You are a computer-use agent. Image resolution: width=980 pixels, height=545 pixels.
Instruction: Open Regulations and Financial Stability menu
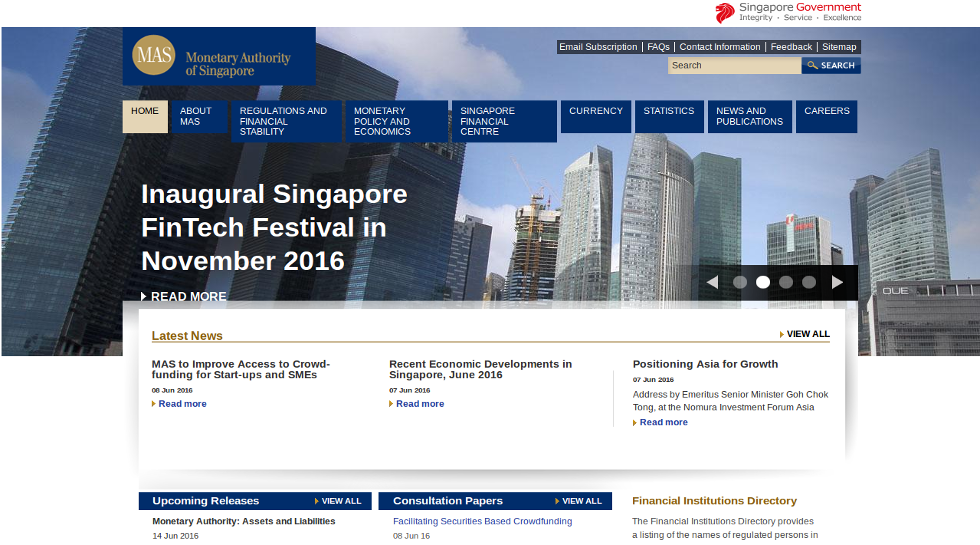click(x=286, y=121)
